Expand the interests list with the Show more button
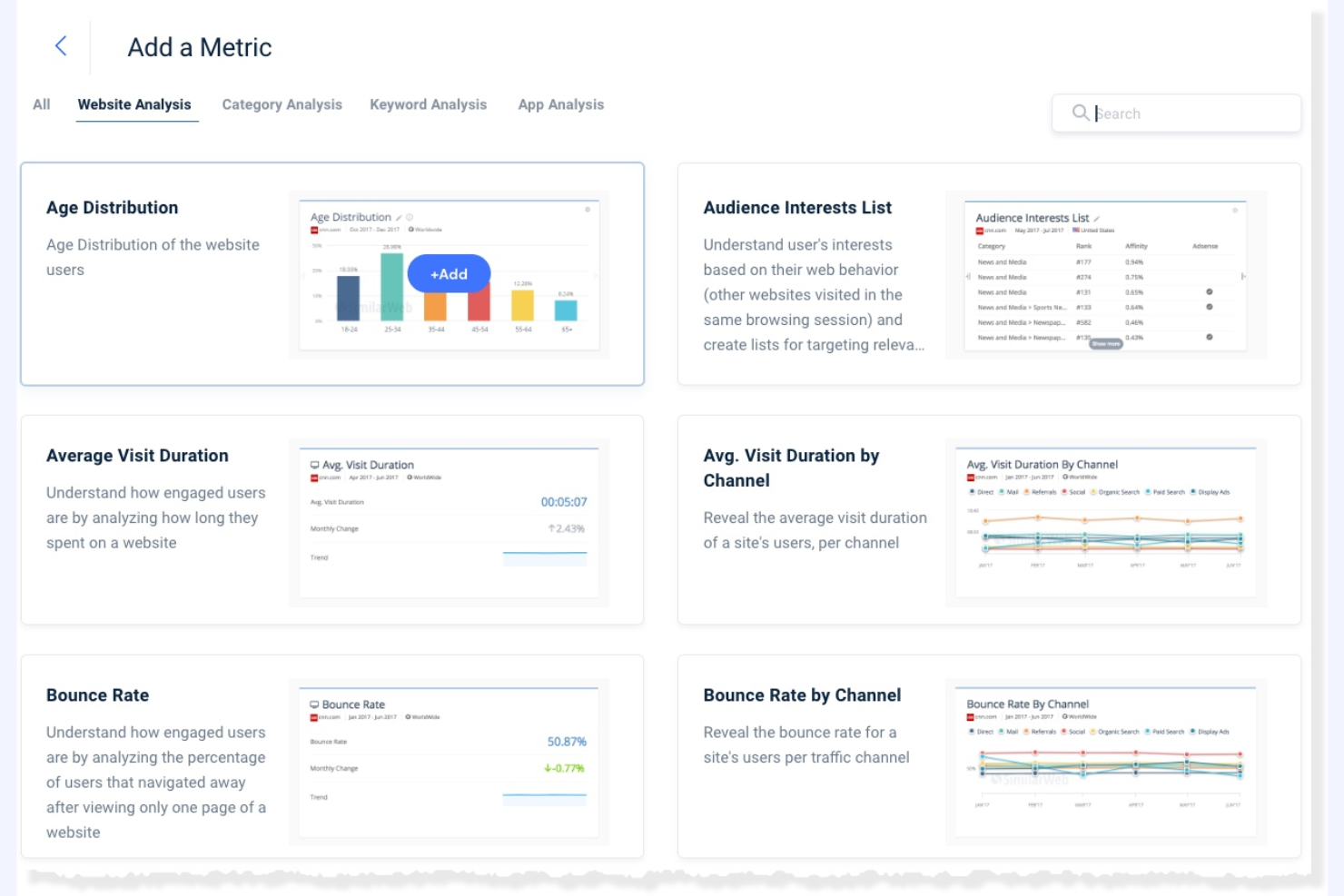Image resolution: width=1344 pixels, height=896 pixels. tap(1107, 343)
